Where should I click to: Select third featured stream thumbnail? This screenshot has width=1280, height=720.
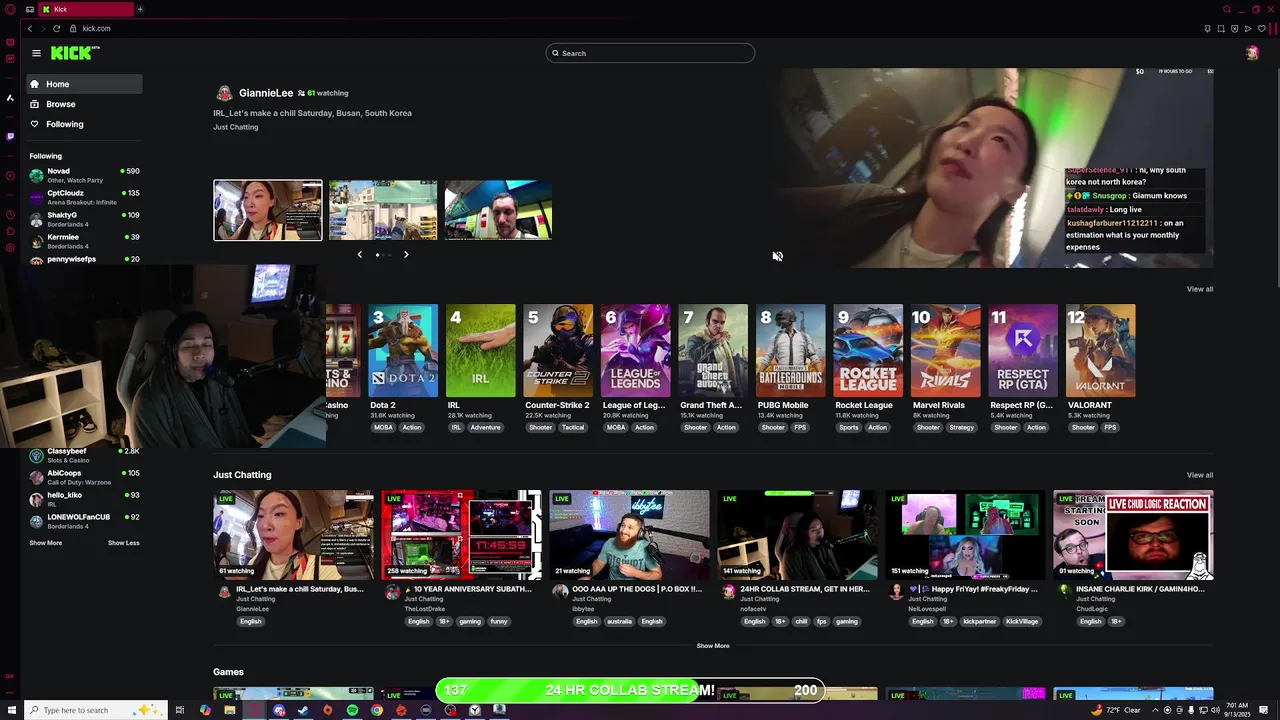coord(498,210)
